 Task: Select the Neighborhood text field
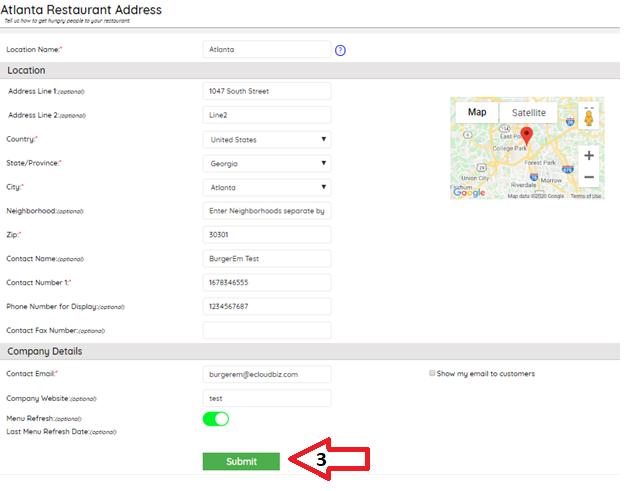pyautogui.click(x=267, y=211)
